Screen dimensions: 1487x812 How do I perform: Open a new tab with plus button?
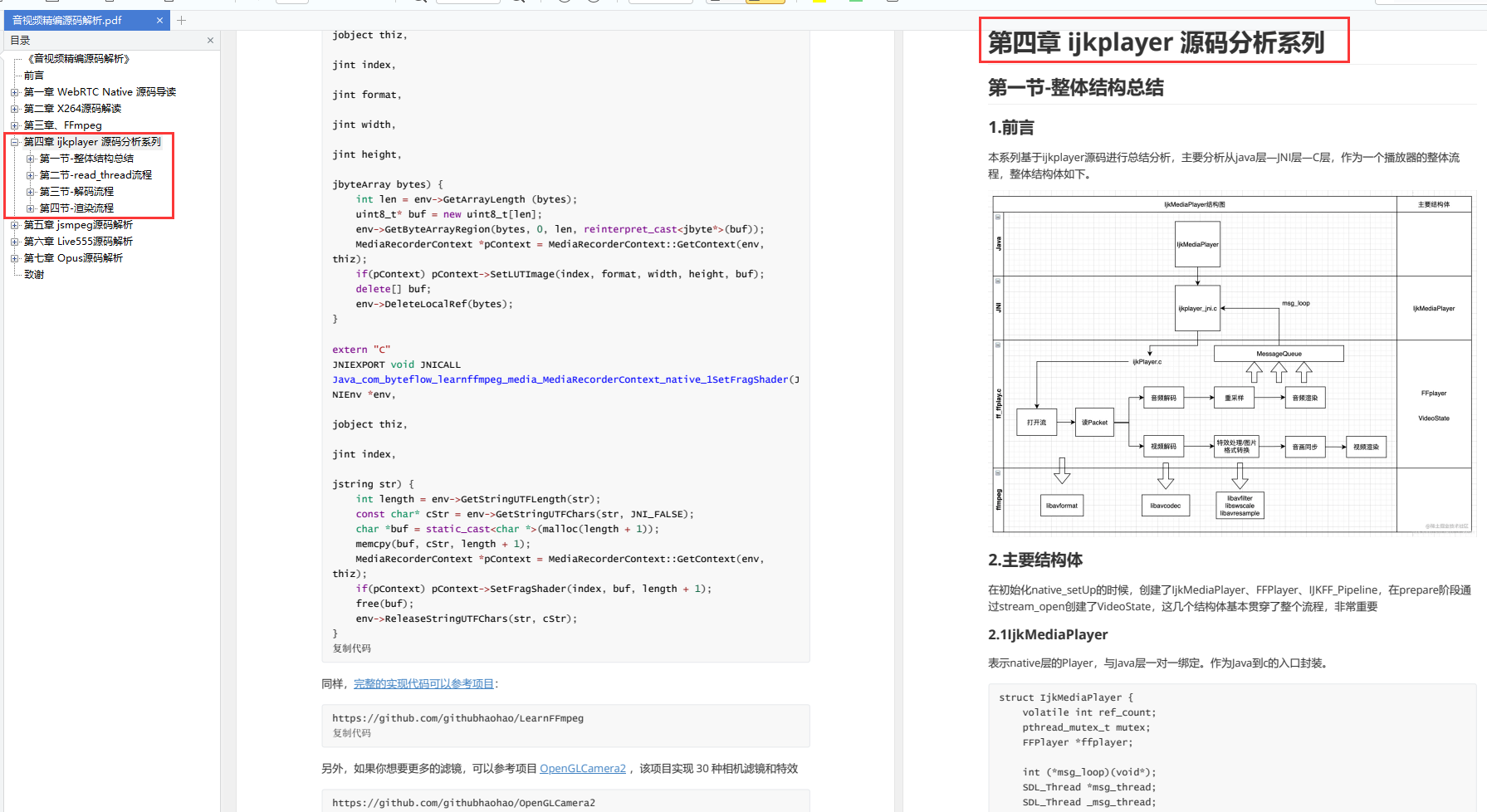(181, 21)
